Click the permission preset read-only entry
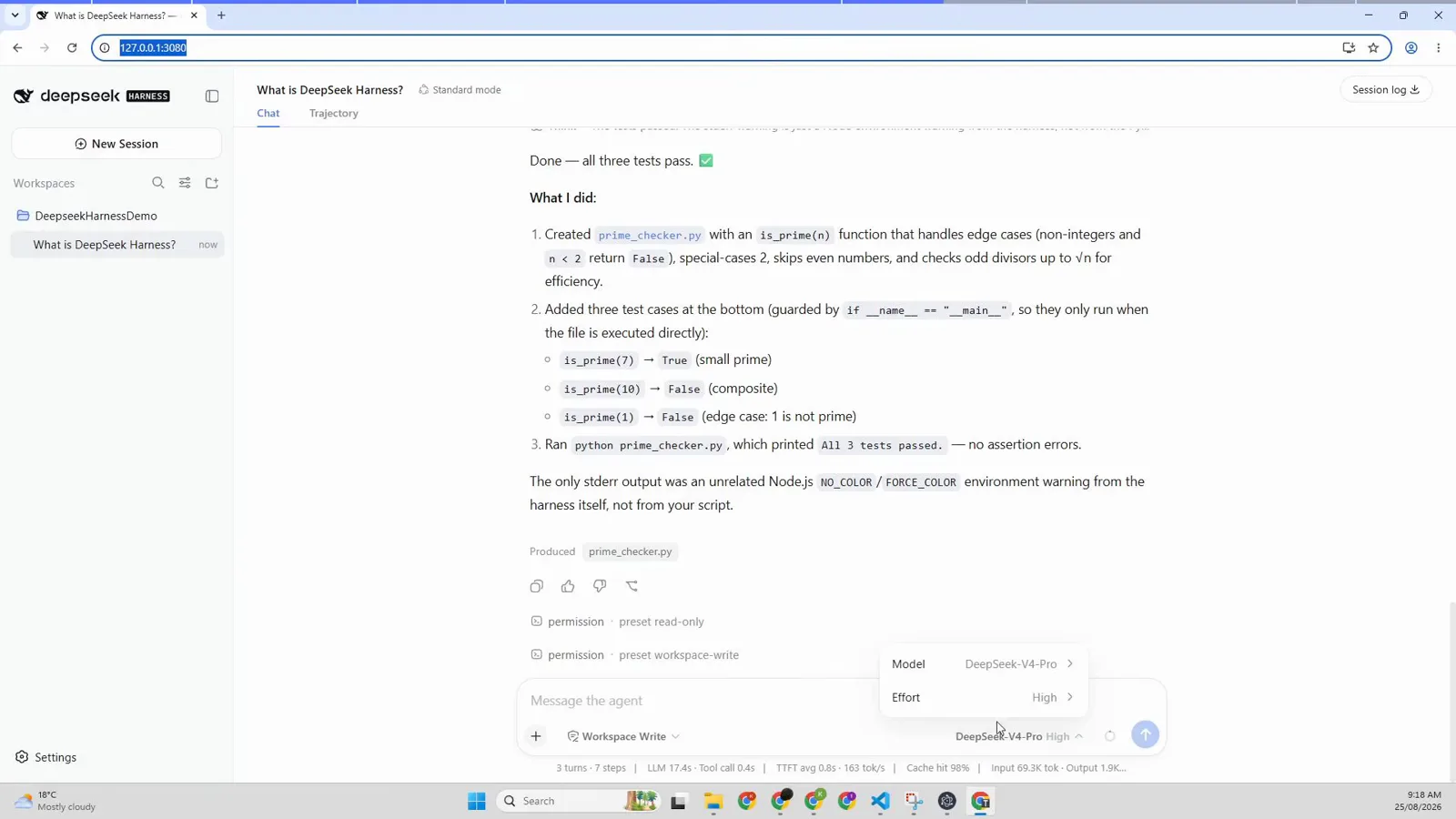Image resolution: width=1456 pixels, height=819 pixels. click(x=617, y=622)
